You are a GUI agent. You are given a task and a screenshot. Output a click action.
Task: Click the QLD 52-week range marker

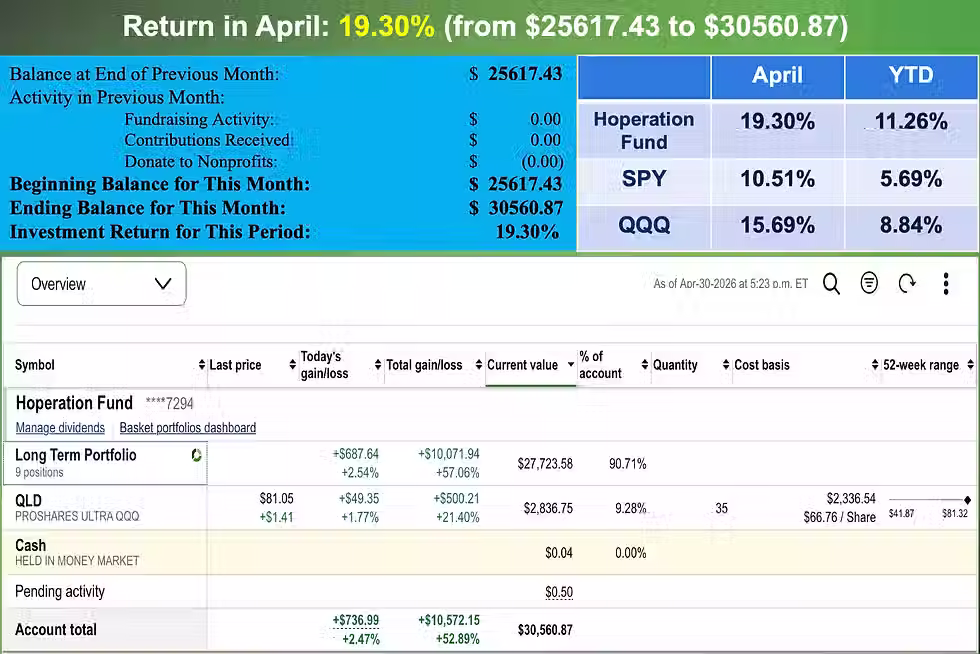click(x=967, y=500)
